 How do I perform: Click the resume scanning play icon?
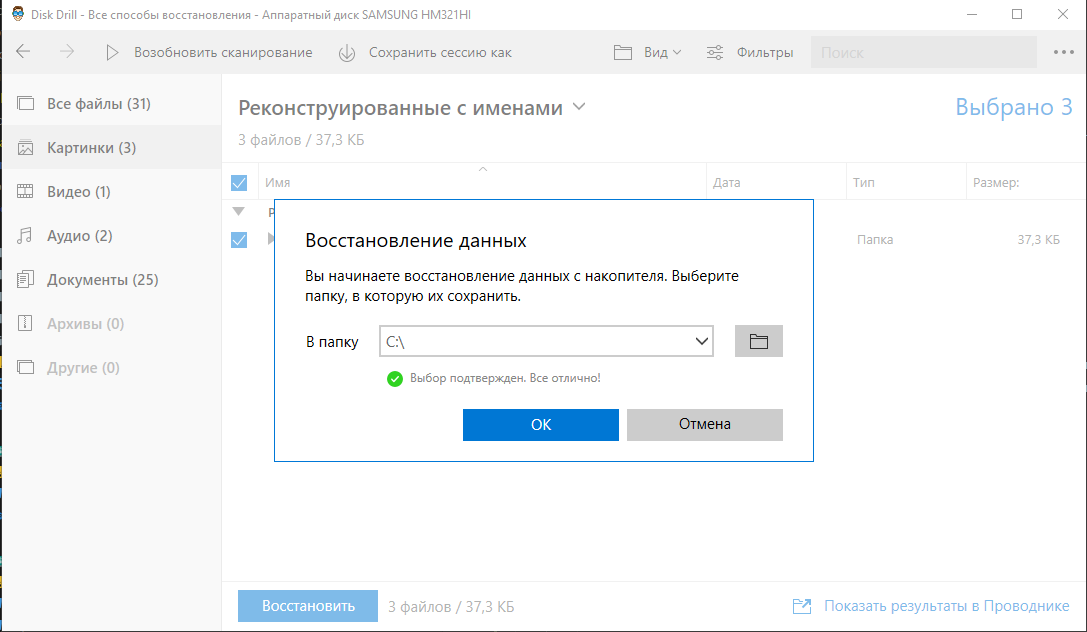point(113,52)
